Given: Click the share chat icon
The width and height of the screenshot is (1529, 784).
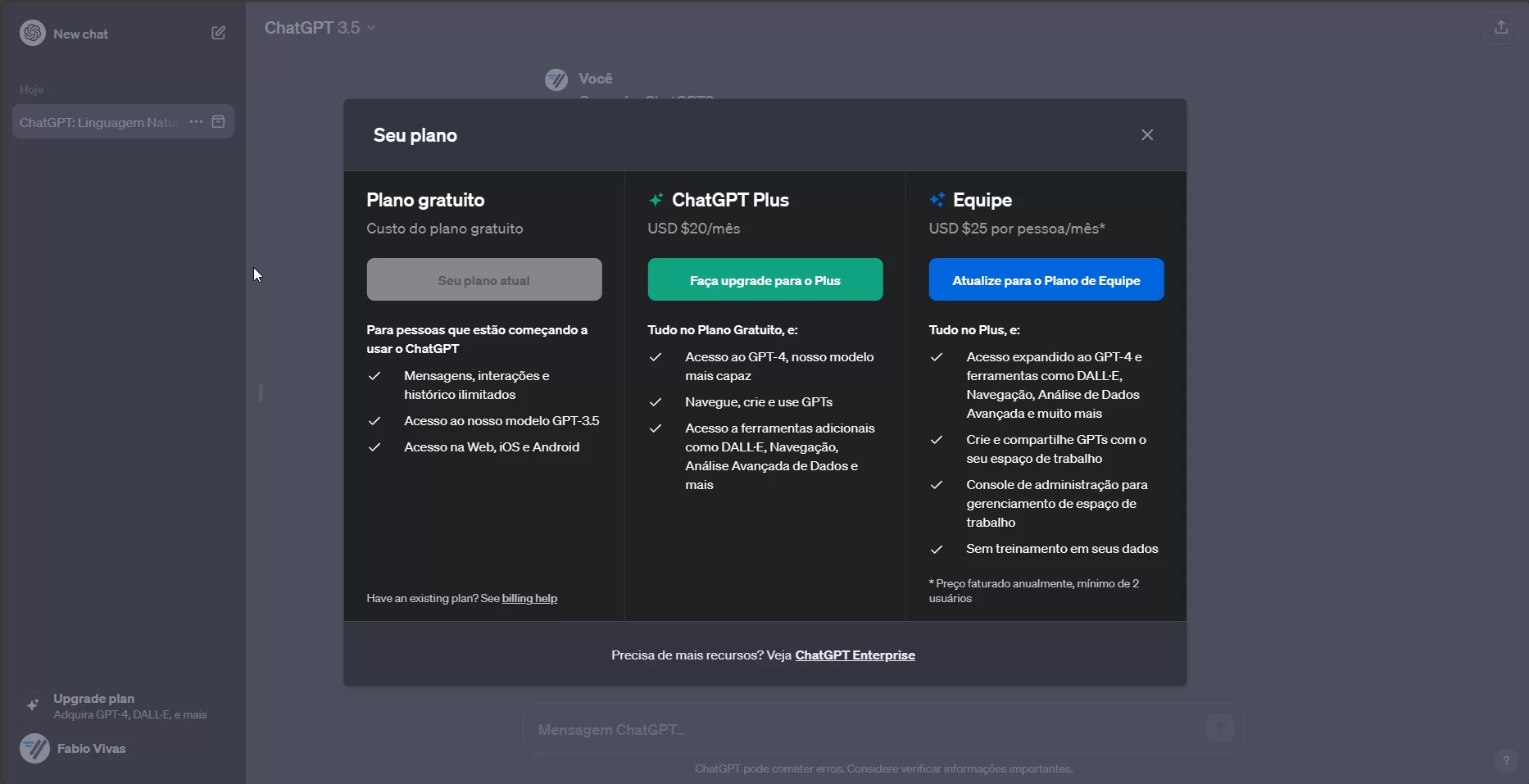Looking at the screenshot, I should click(1501, 27).
